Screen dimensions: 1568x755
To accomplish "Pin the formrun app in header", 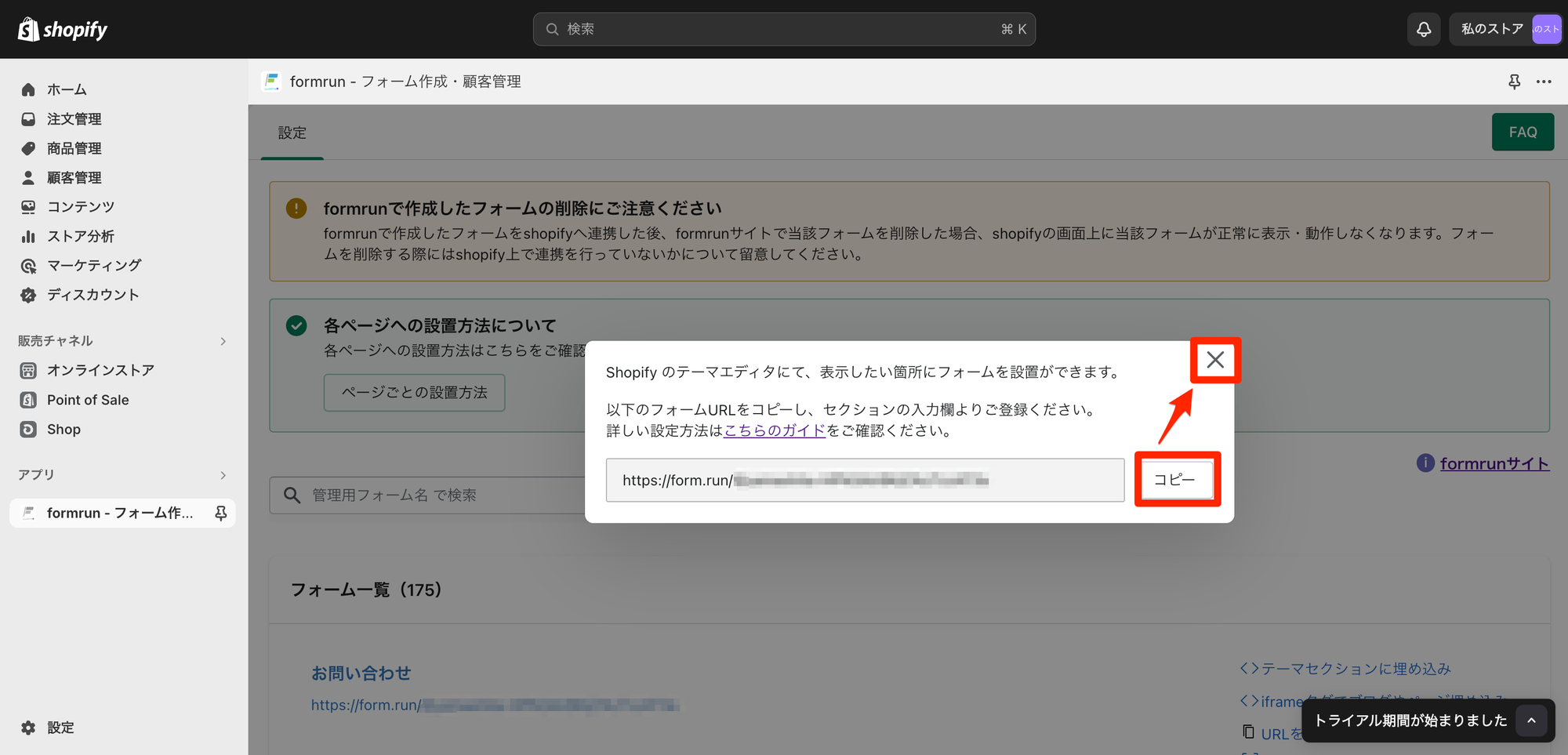I will click(x=1515, y=82).
